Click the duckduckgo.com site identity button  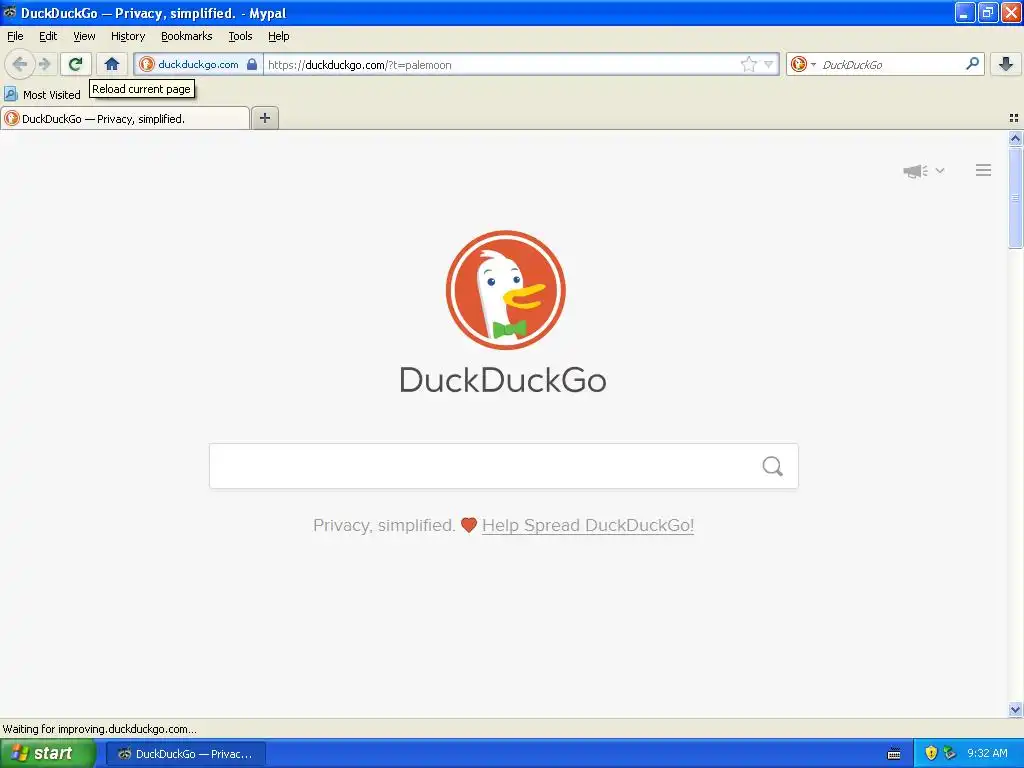[199, 64]
